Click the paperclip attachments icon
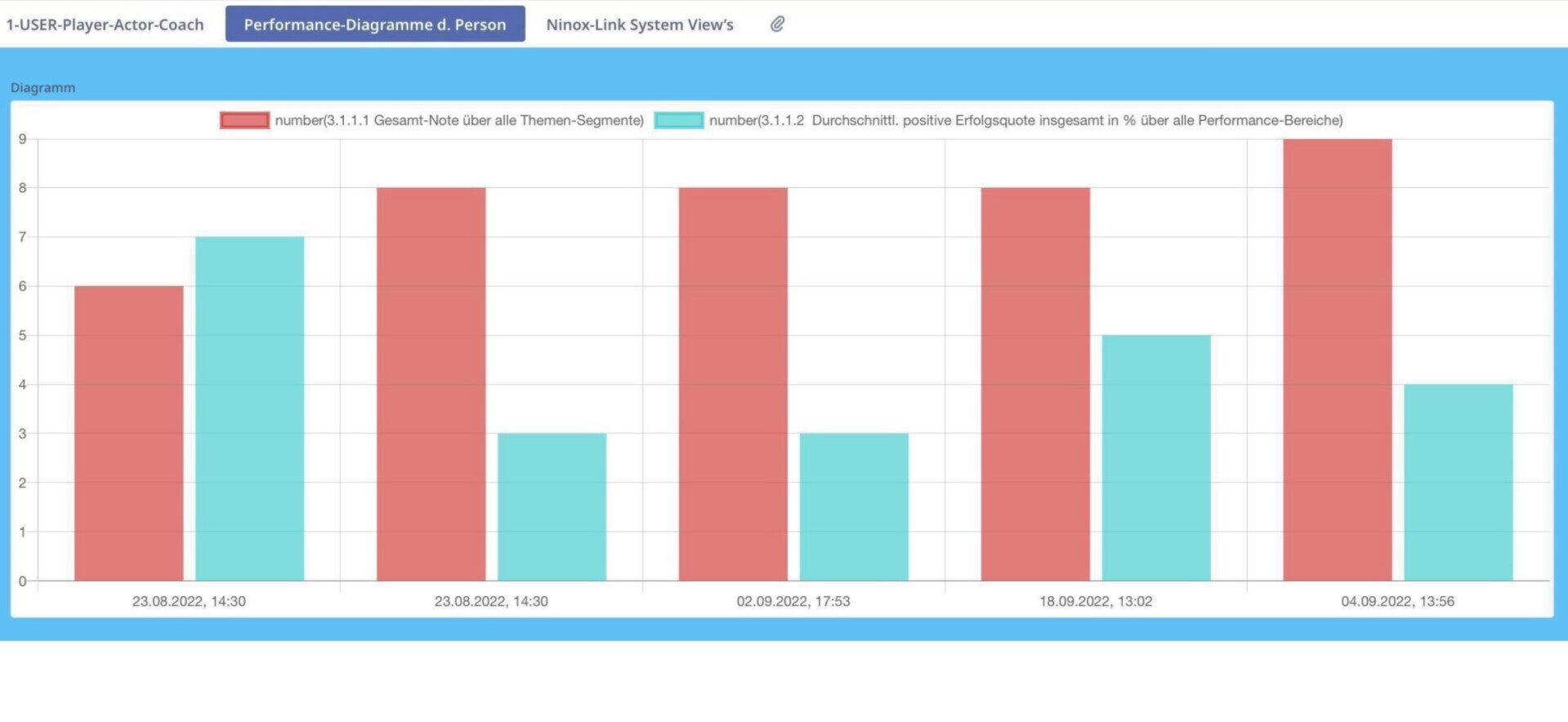Viewport: 1568px width, 722px height. (777, 24)
